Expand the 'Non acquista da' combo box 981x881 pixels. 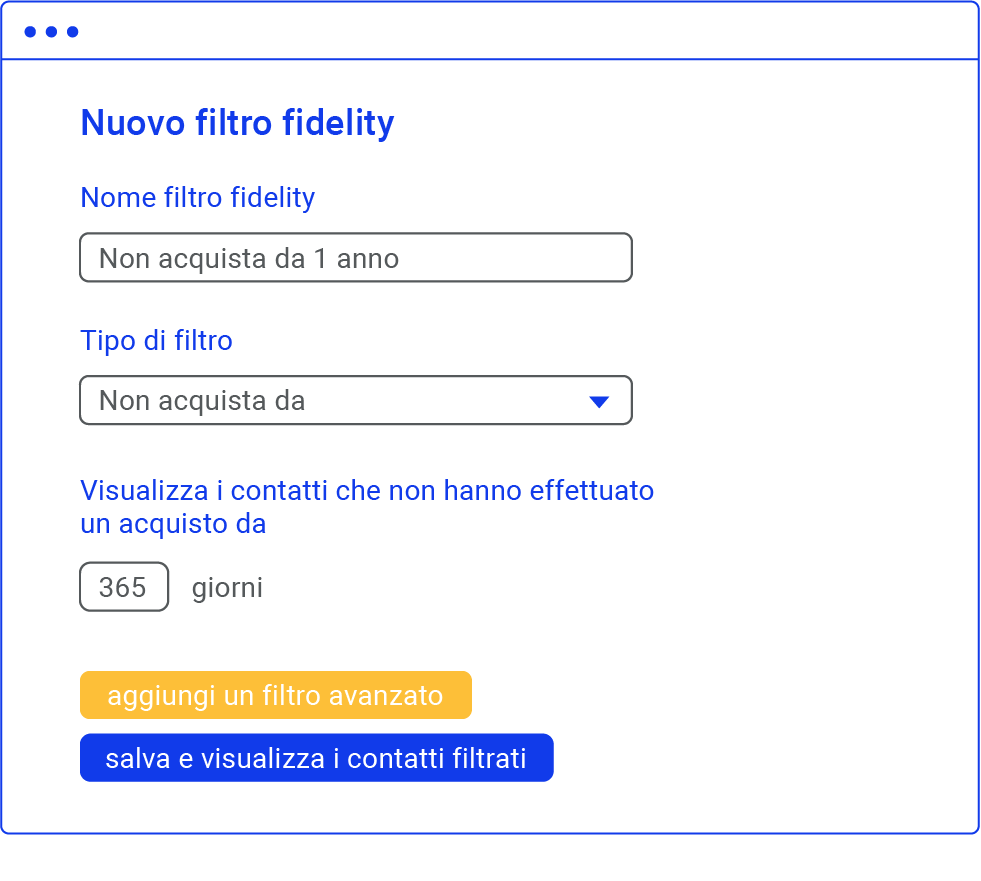click(x=355, y=400)
